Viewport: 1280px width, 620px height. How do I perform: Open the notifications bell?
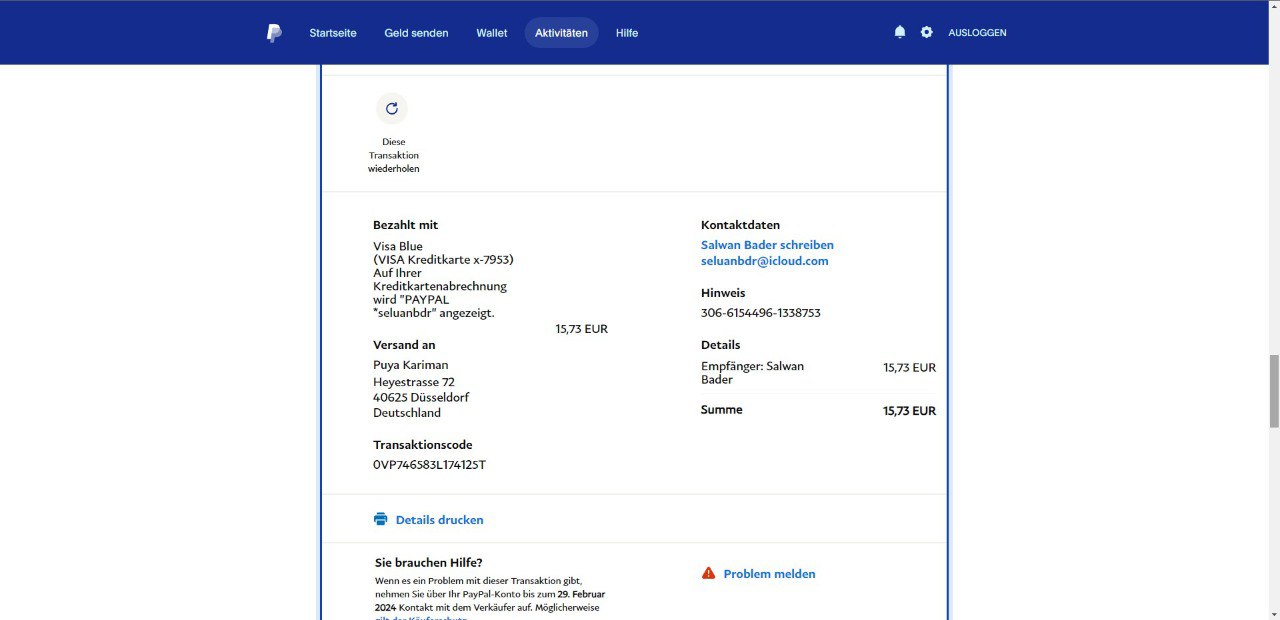pos(899,32)
